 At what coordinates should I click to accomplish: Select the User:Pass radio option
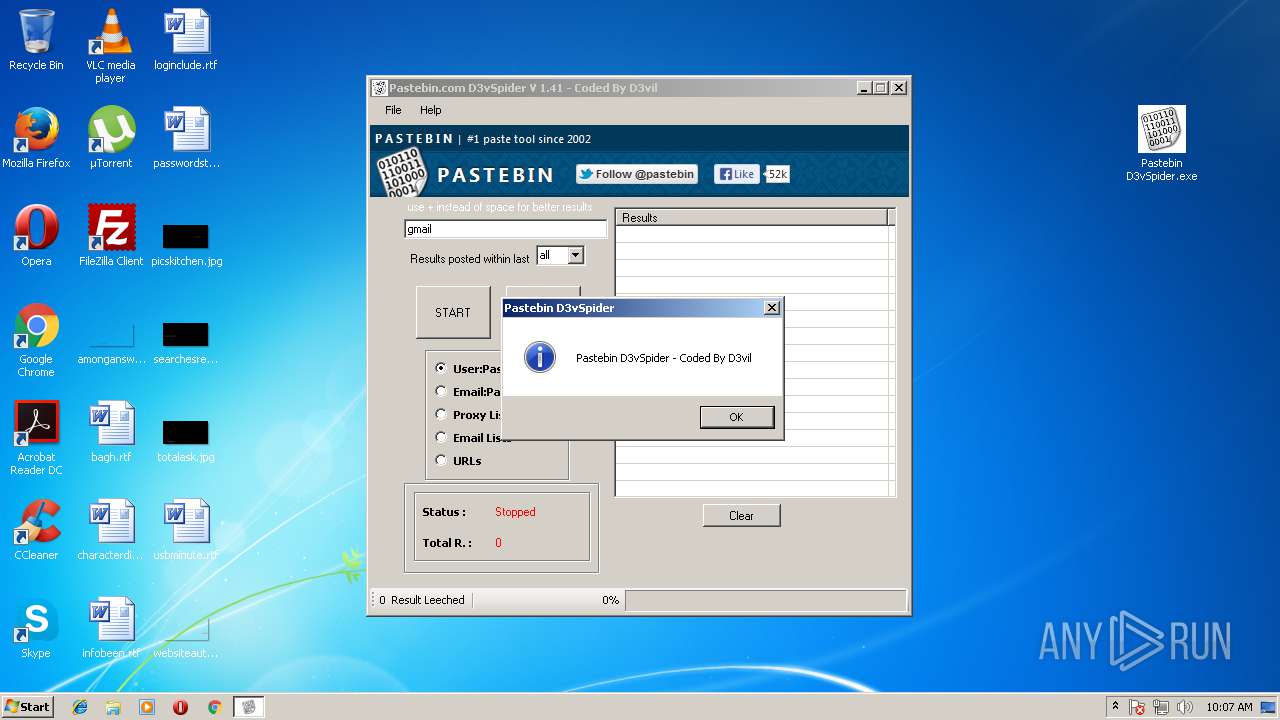click(441, 368)
